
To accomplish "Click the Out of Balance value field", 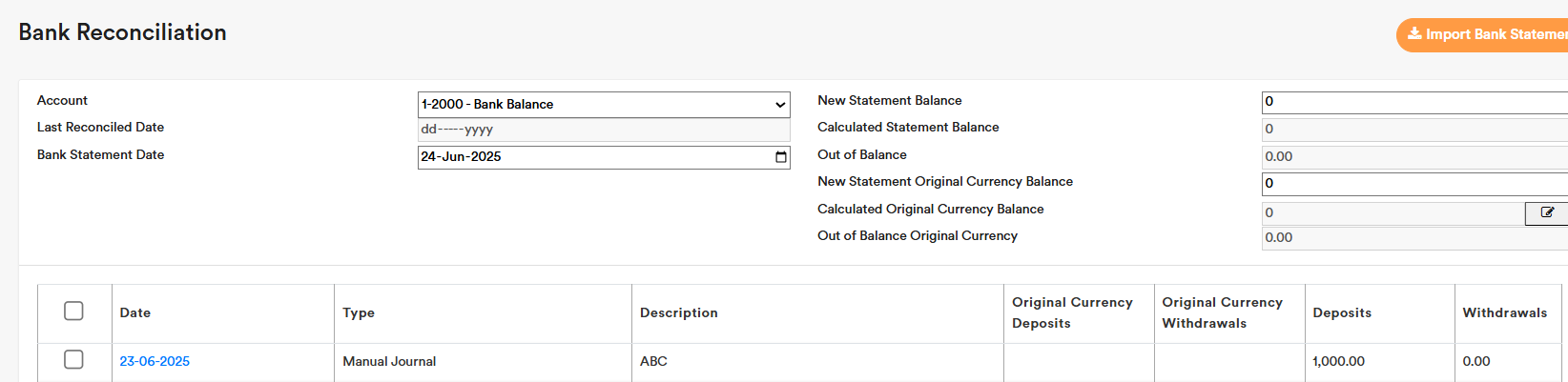I will click(1412, 157).
